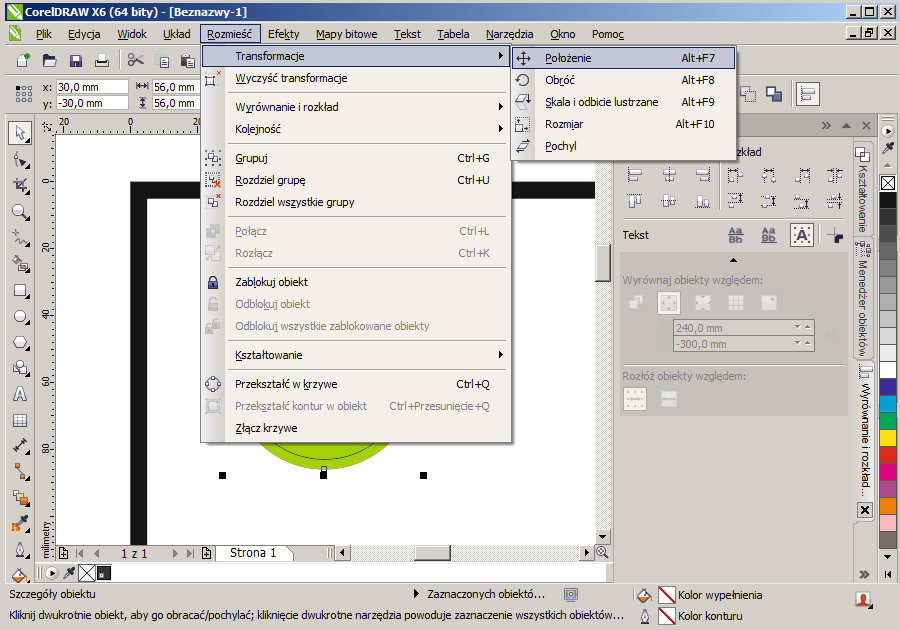This screenshot has height=630, width=900.
Task: Choose Wyczyść transformacje entry
Action: click(356, 78)
